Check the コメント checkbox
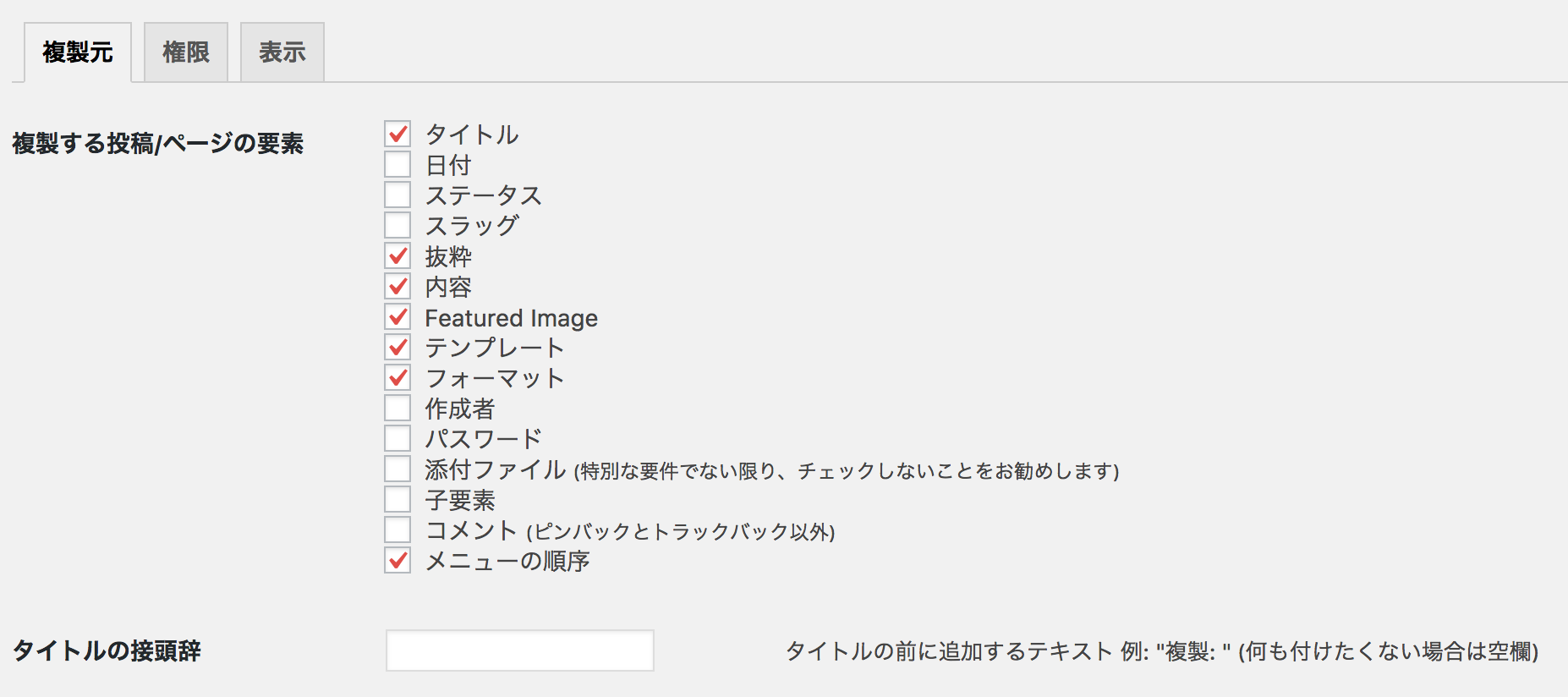 point(397,530)
